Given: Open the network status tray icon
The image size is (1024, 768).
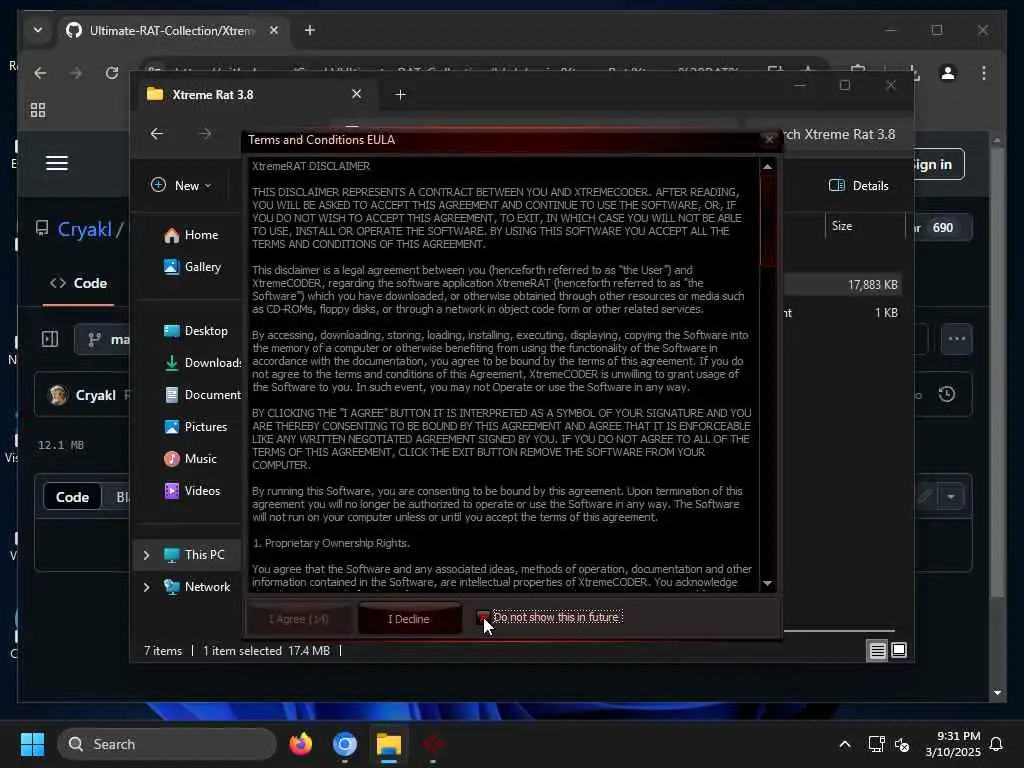Looking at the screenshot, I should tap(876, 744).
